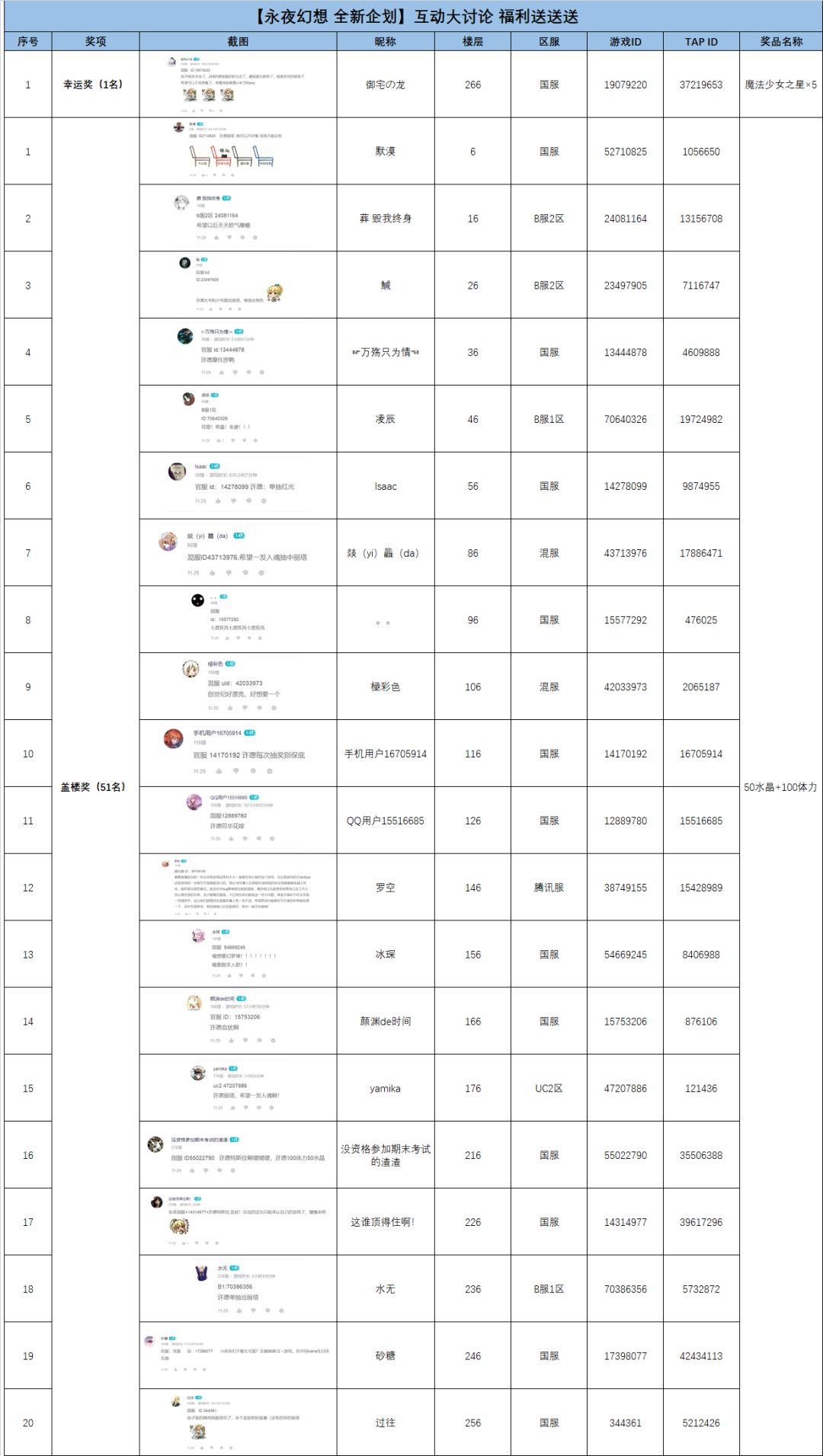Click the 截图 column header
Screen dimensions: 823x1456
click(x=238, y=41)
